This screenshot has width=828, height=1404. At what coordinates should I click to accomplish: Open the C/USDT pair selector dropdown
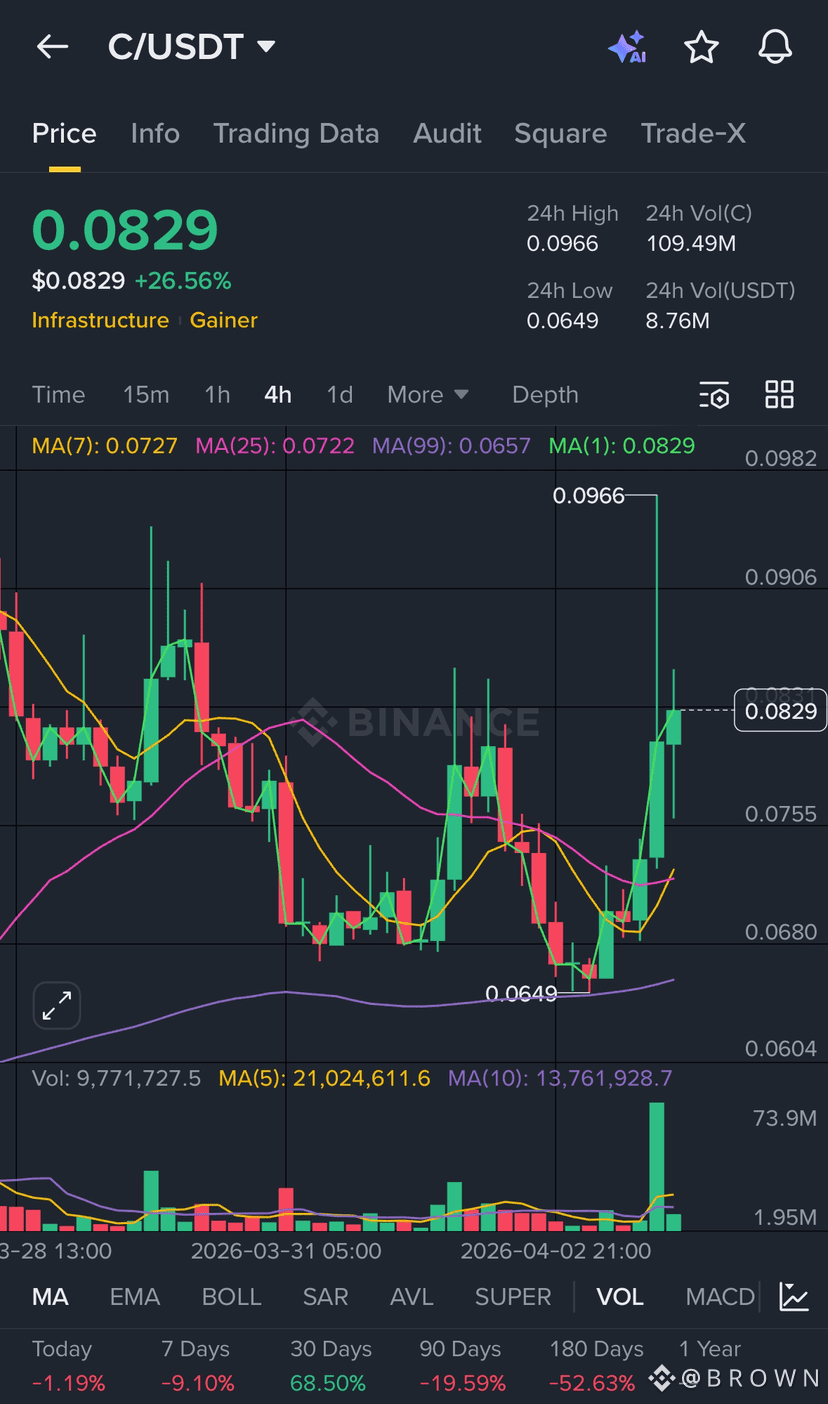pyautogui.click(x=192, y=47)
